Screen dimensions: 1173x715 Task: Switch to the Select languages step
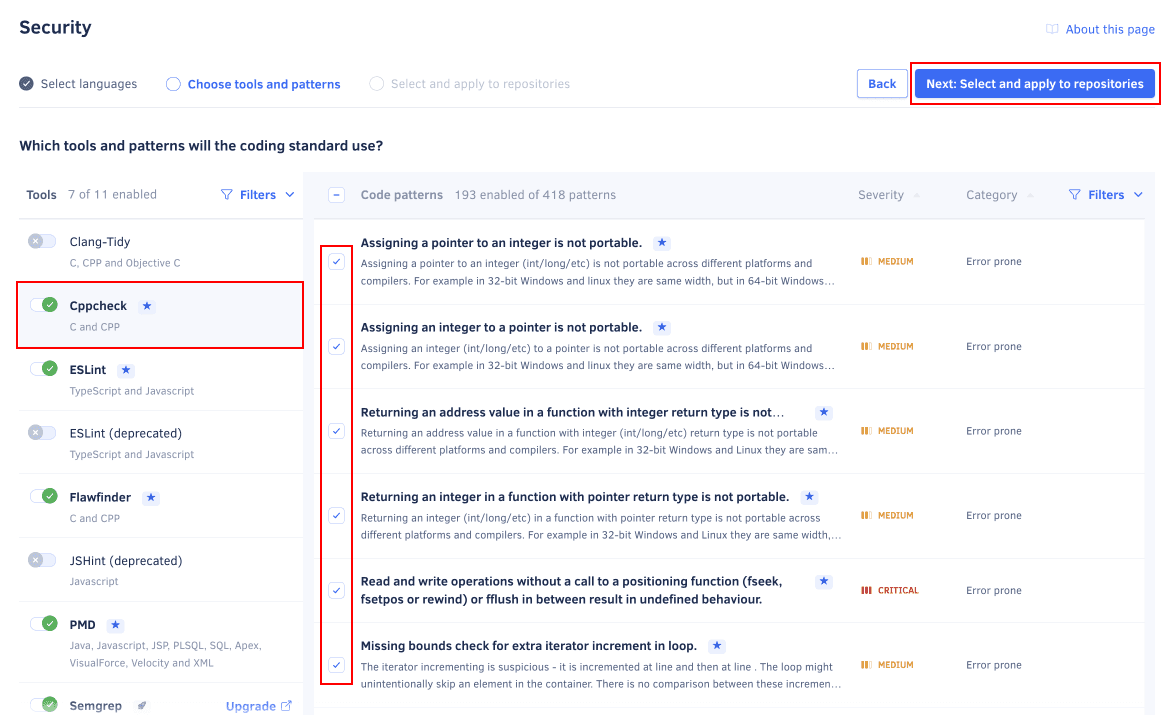(89, 84)
